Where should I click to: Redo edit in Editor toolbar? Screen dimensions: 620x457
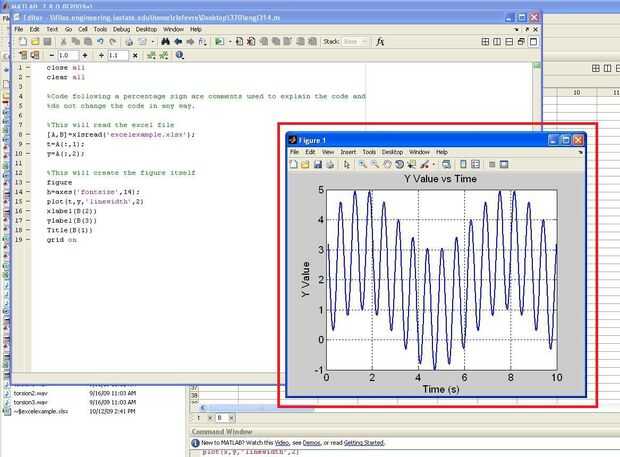pyautogui.click(x=113, y=42)
